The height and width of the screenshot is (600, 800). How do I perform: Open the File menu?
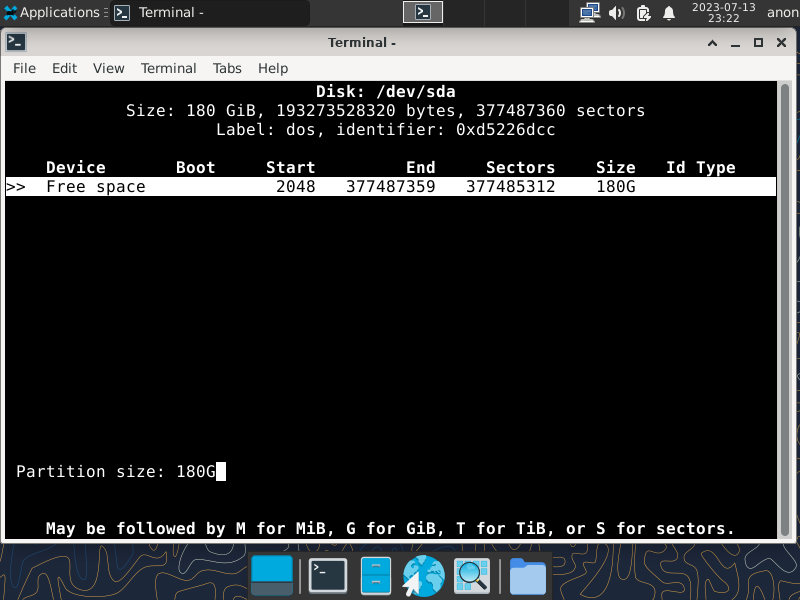(x=24, y=68)
